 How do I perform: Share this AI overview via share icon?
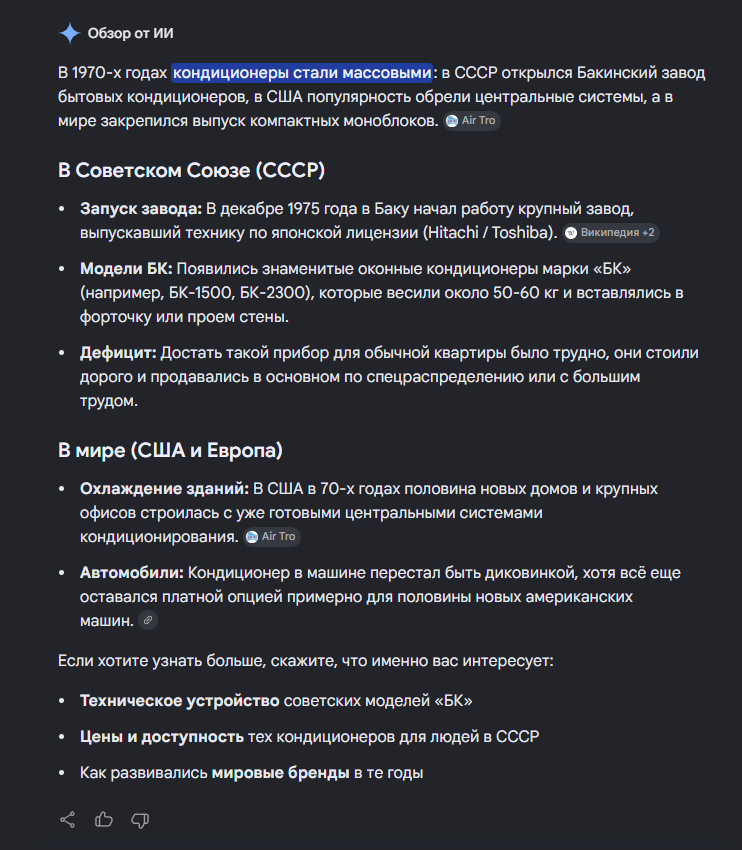coord(68,820)
